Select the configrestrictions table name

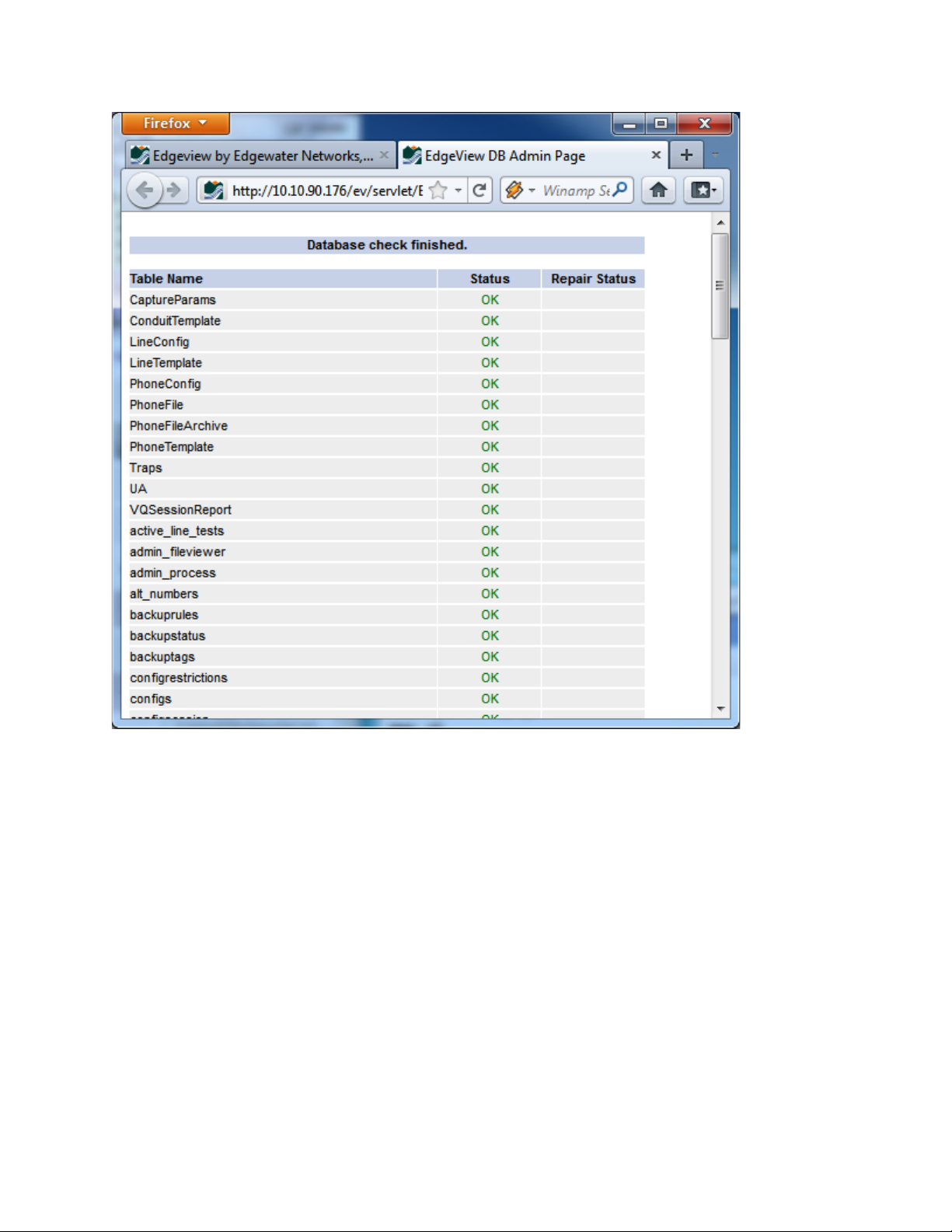click(179, 678)
